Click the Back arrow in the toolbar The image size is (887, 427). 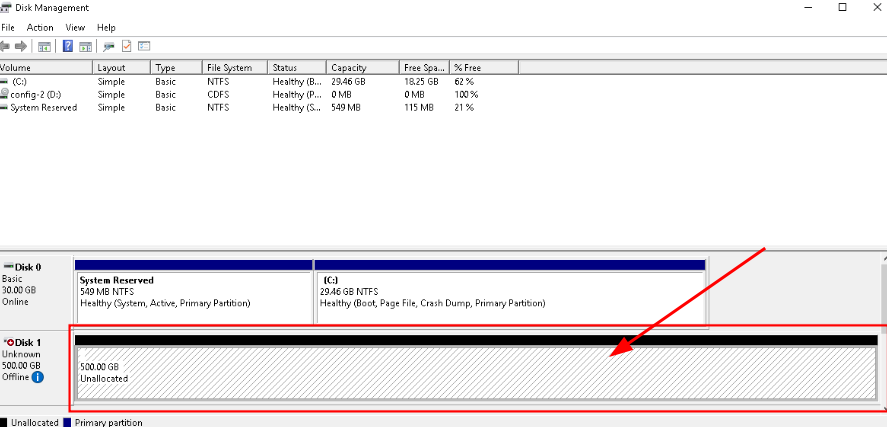pyautogui.click(x=7, y=46)
